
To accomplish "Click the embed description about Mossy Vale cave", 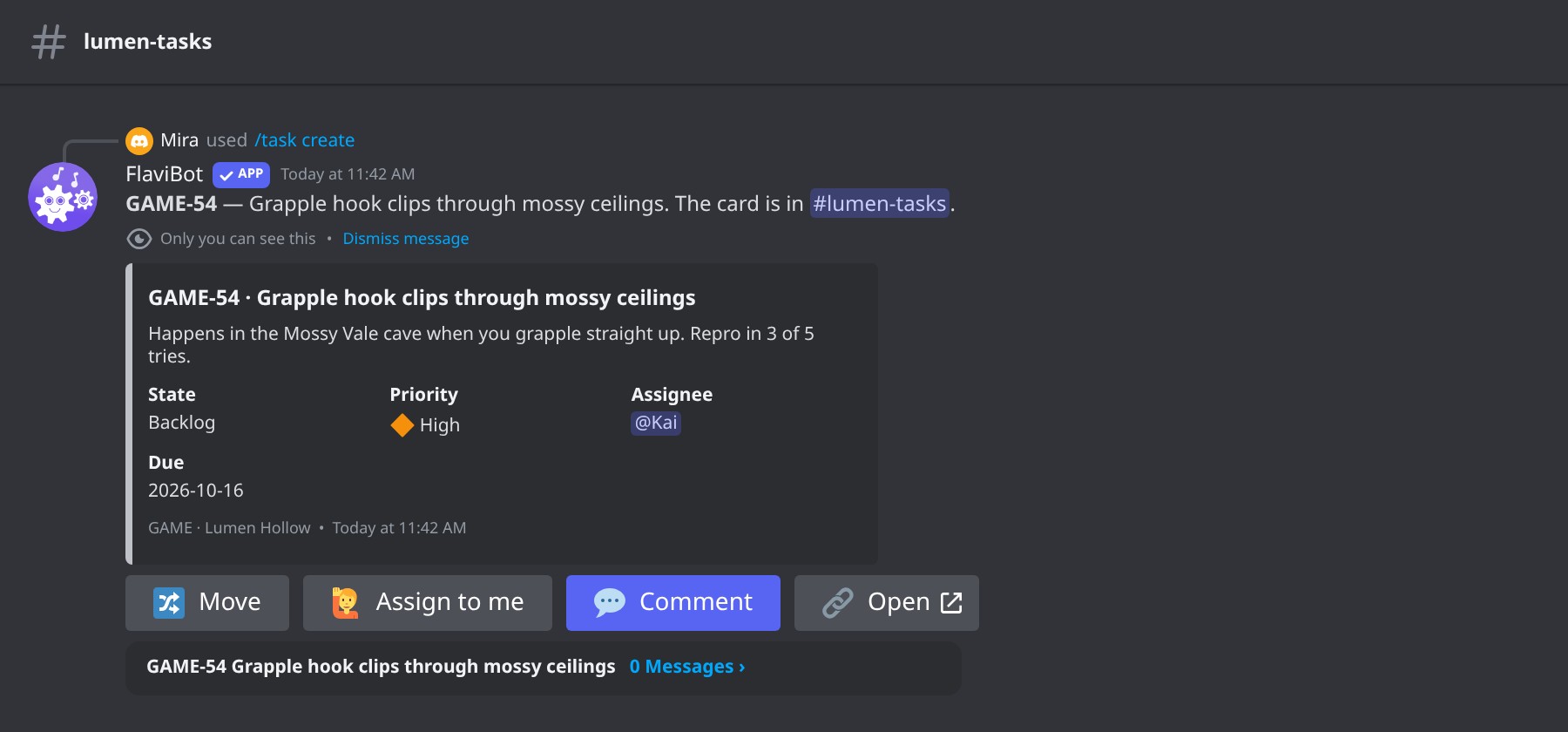I will coord(481,345).
